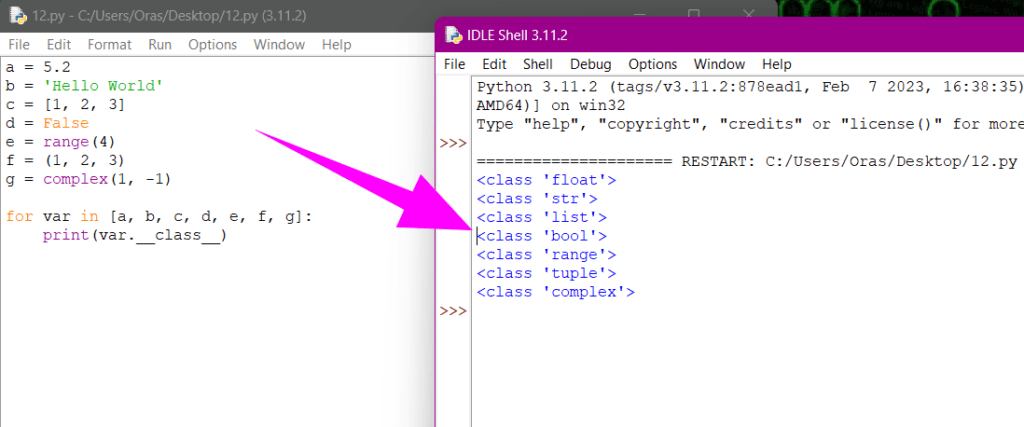The width and height of the screenshot is (1024, 427).
Task: Open the Window menu in IDLE Shell
Action: coord(719,64)
